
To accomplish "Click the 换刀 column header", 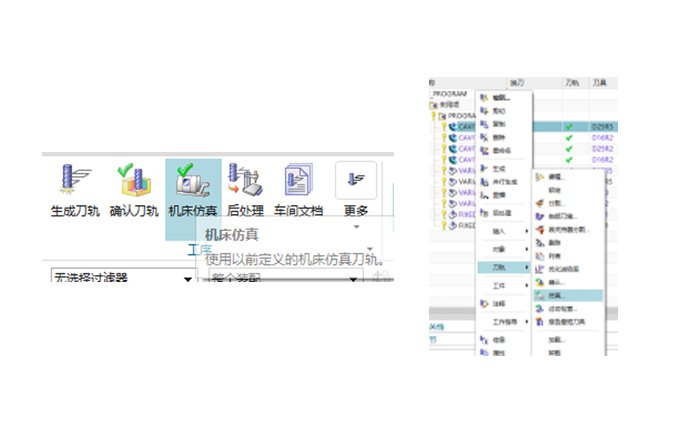I will click(x=518, y=81).
